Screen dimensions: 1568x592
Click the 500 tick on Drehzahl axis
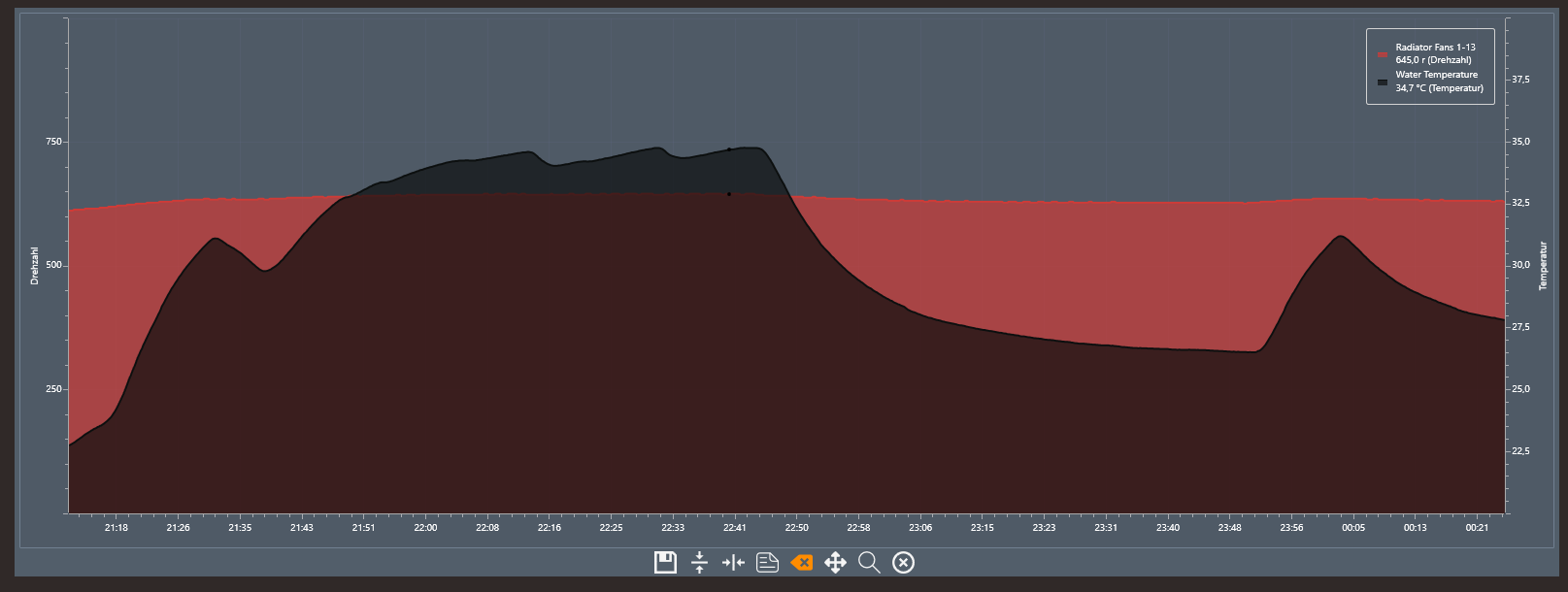53,265
